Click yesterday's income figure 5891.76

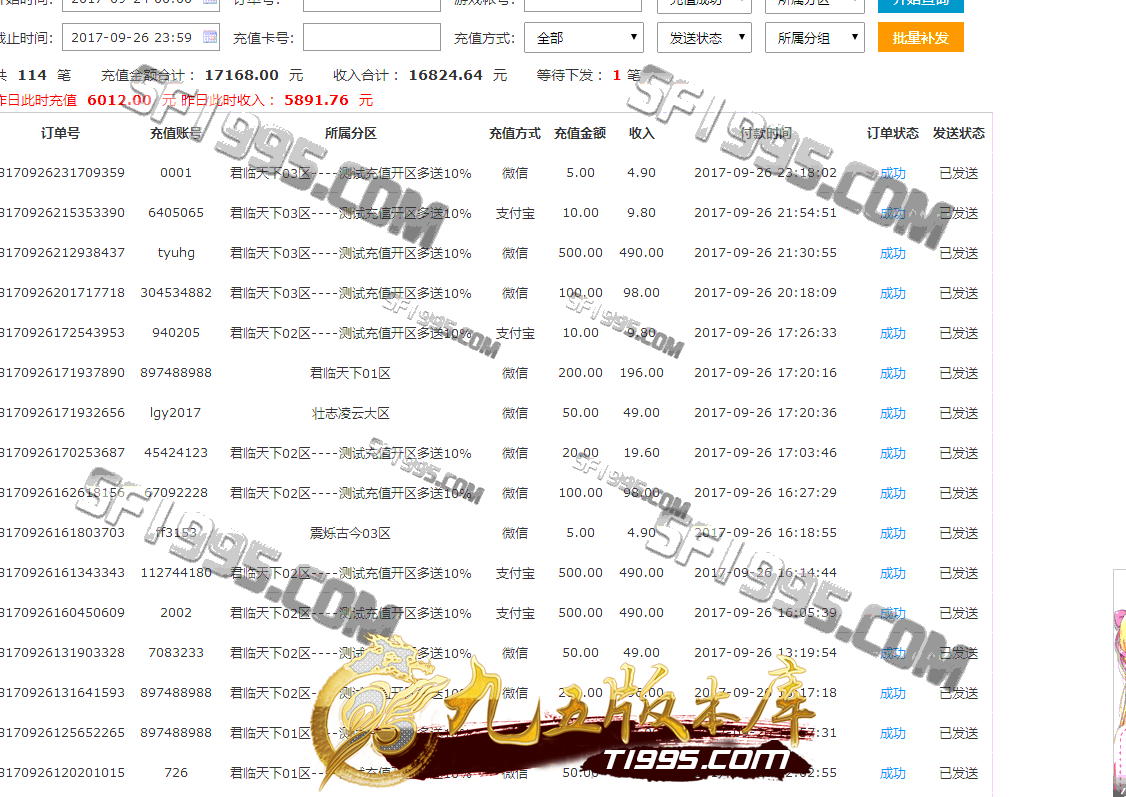click(x=317, y=101)
